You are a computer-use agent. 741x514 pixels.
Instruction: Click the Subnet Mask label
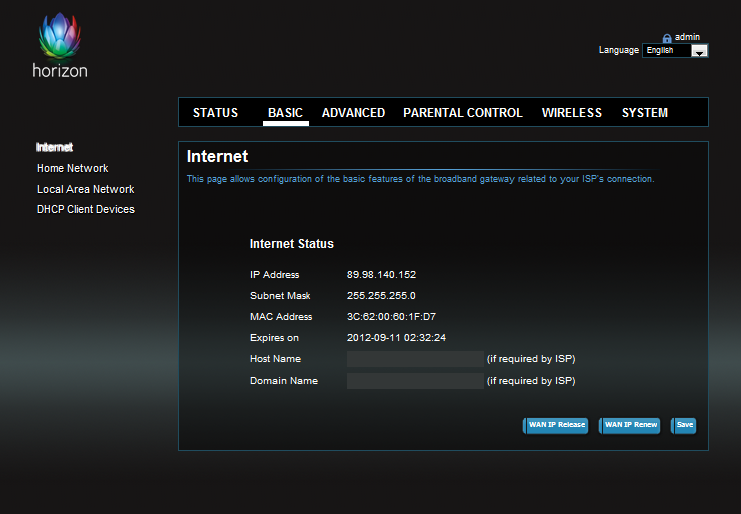pos(280,296)
